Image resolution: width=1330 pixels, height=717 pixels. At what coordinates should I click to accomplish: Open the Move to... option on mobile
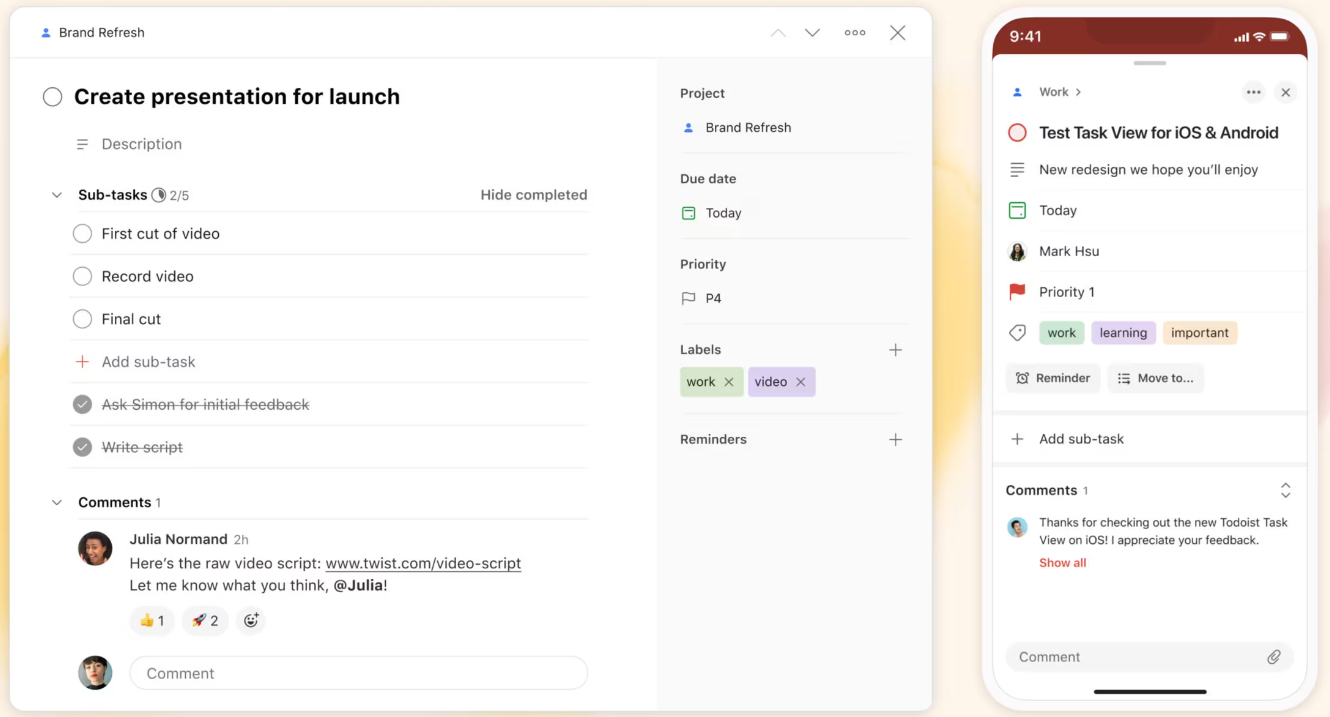click(x=1156, y=378)
